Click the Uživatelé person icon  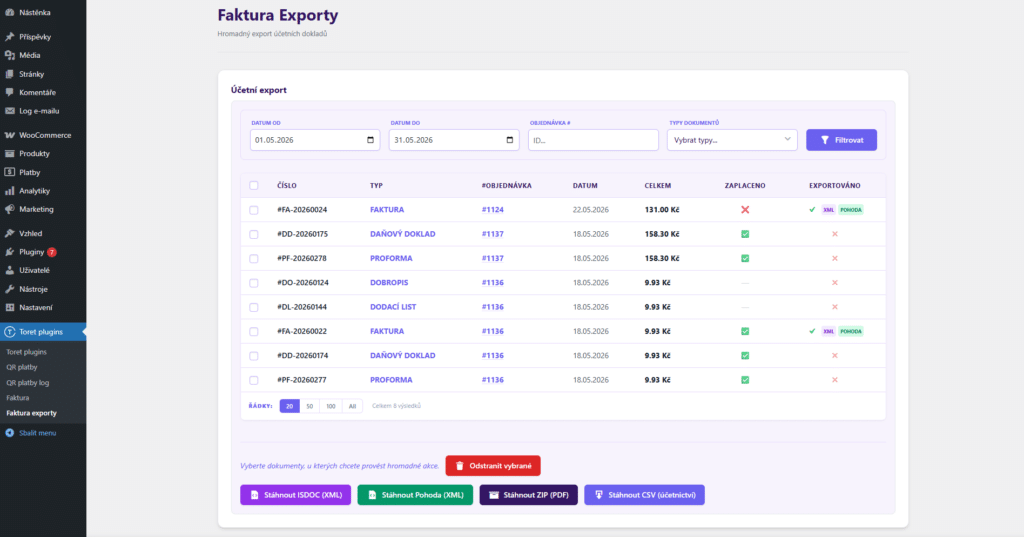pos(10,270)
